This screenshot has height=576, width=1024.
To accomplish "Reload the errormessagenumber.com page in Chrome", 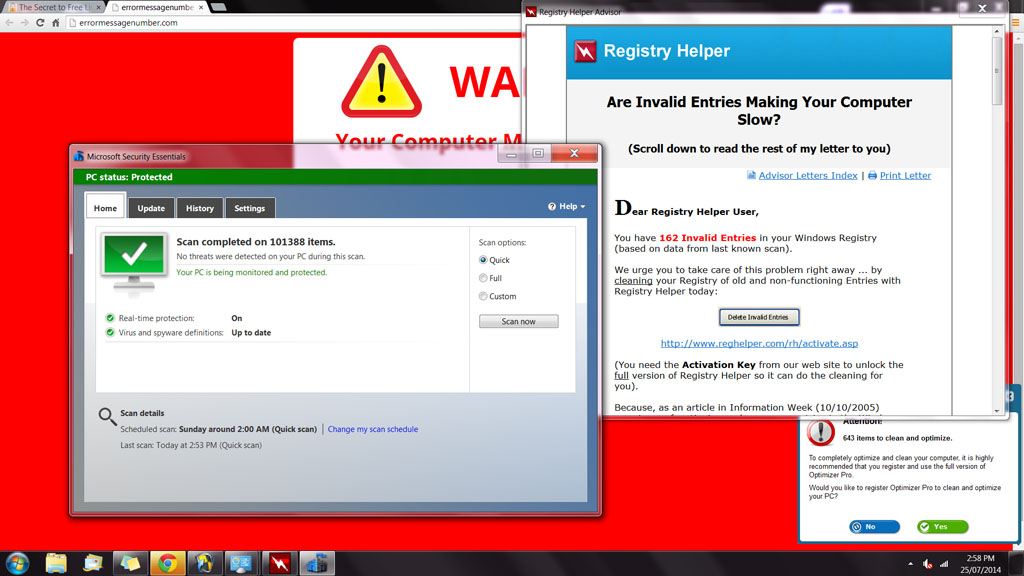I will point(40,22).
